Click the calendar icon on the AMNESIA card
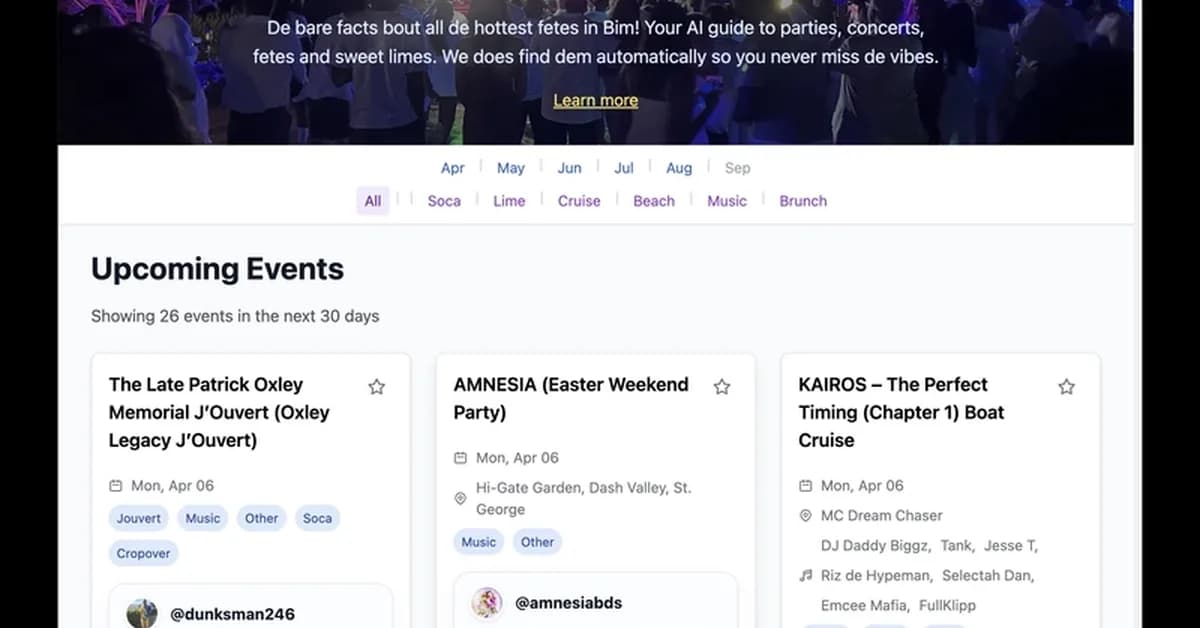 point(461,458)
